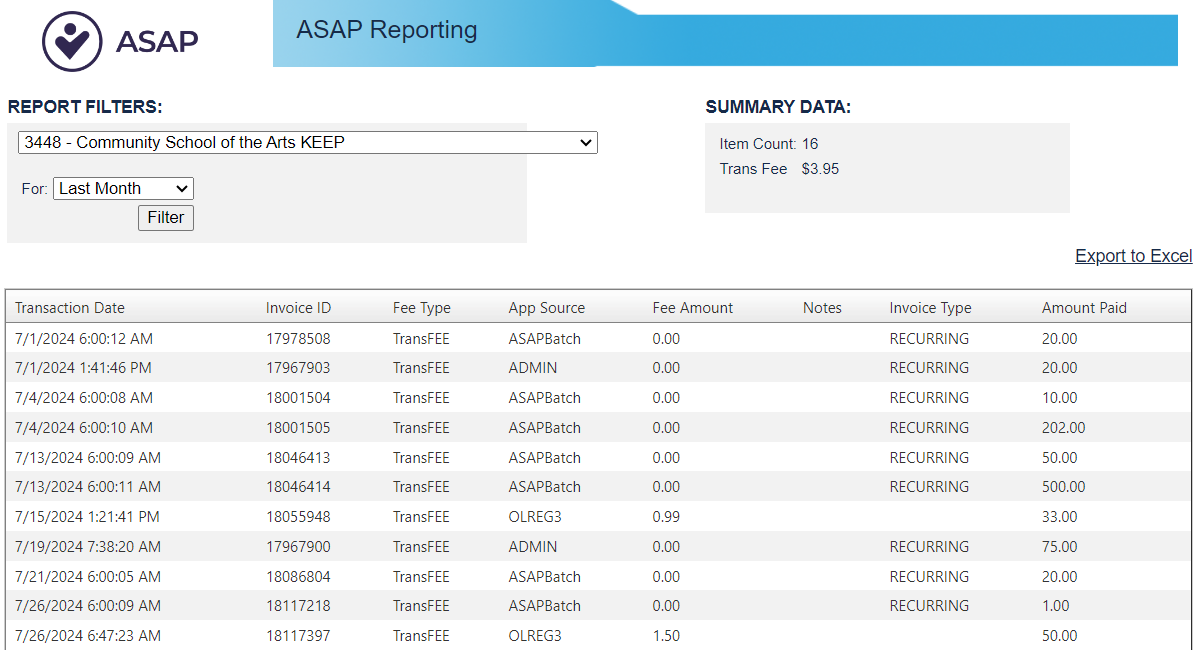Click the 1.00 amount paid cell

tap(1056, 606)
